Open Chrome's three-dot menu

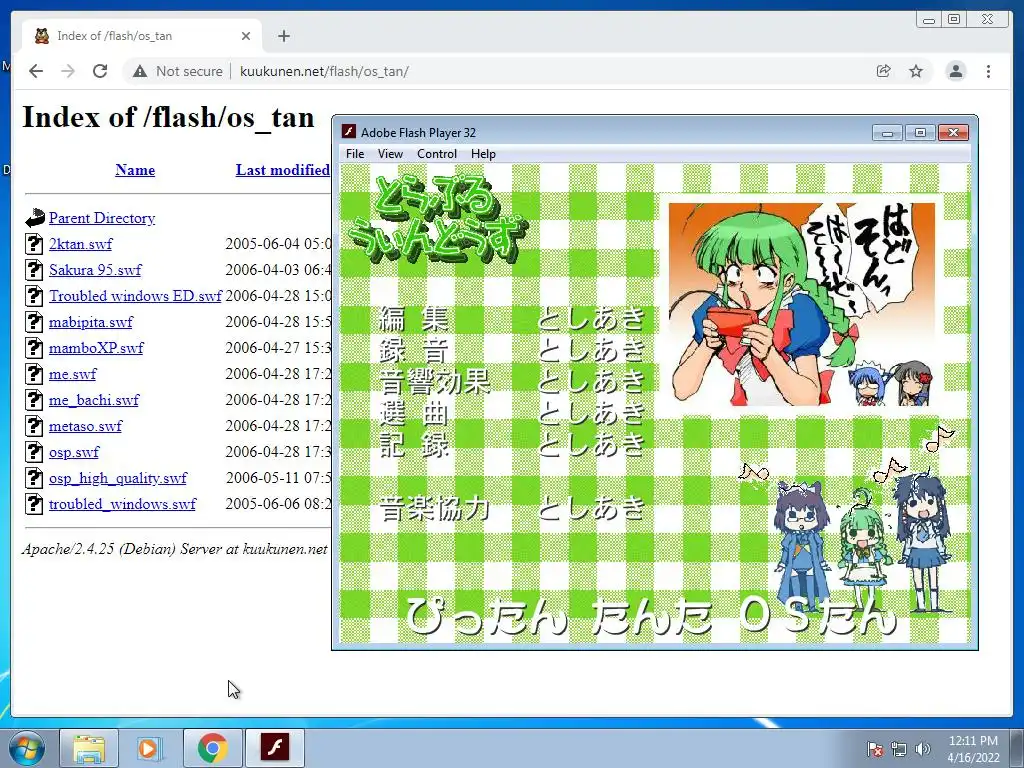[989, 71]
